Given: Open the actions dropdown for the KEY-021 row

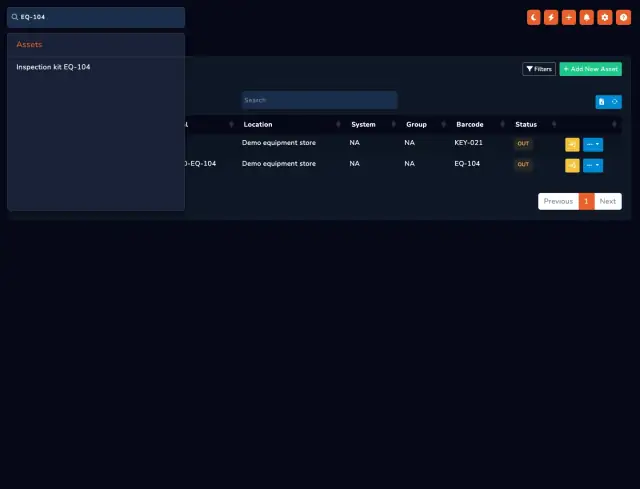Looking at the screenshot, I should tap(593, 144).
